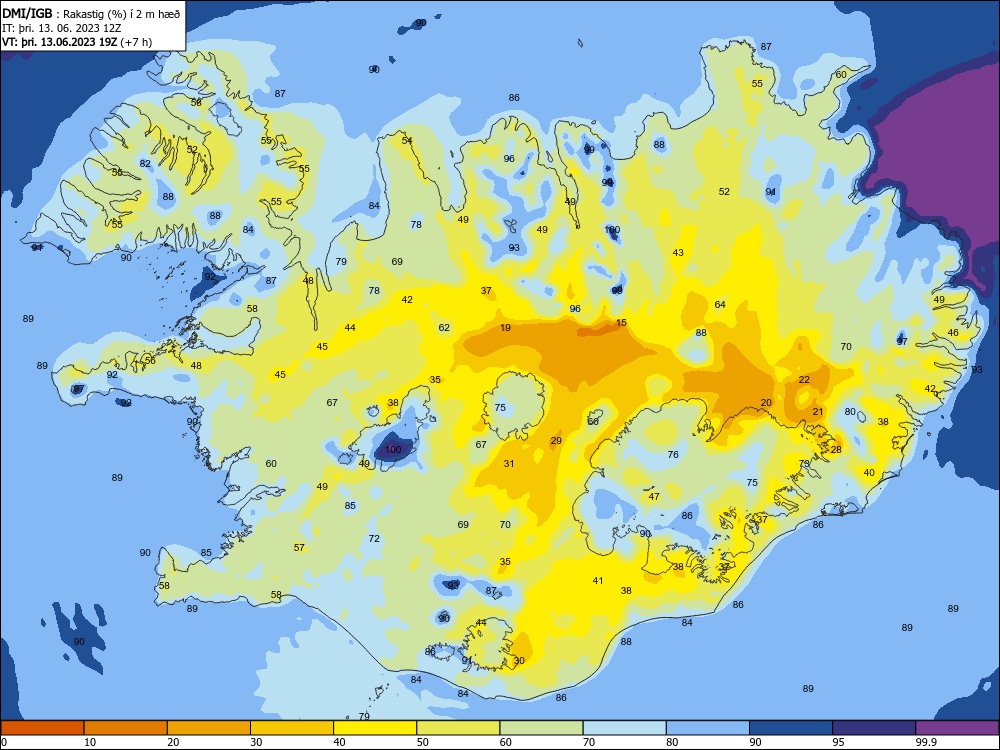1000x750 pixels.
Task: Click the map value '72'
Action: click(374, 539)
